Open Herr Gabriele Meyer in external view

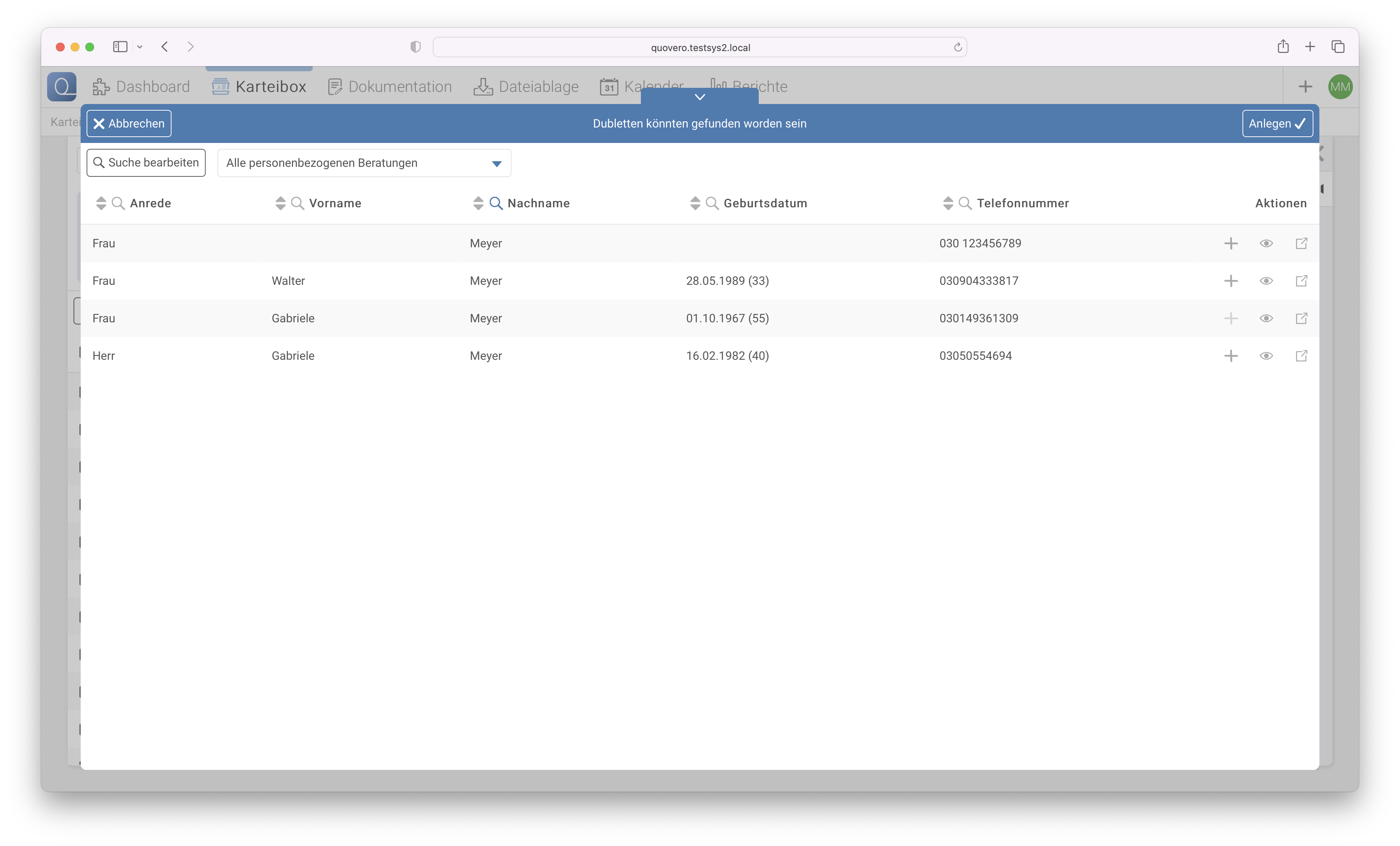[1301, 355]
